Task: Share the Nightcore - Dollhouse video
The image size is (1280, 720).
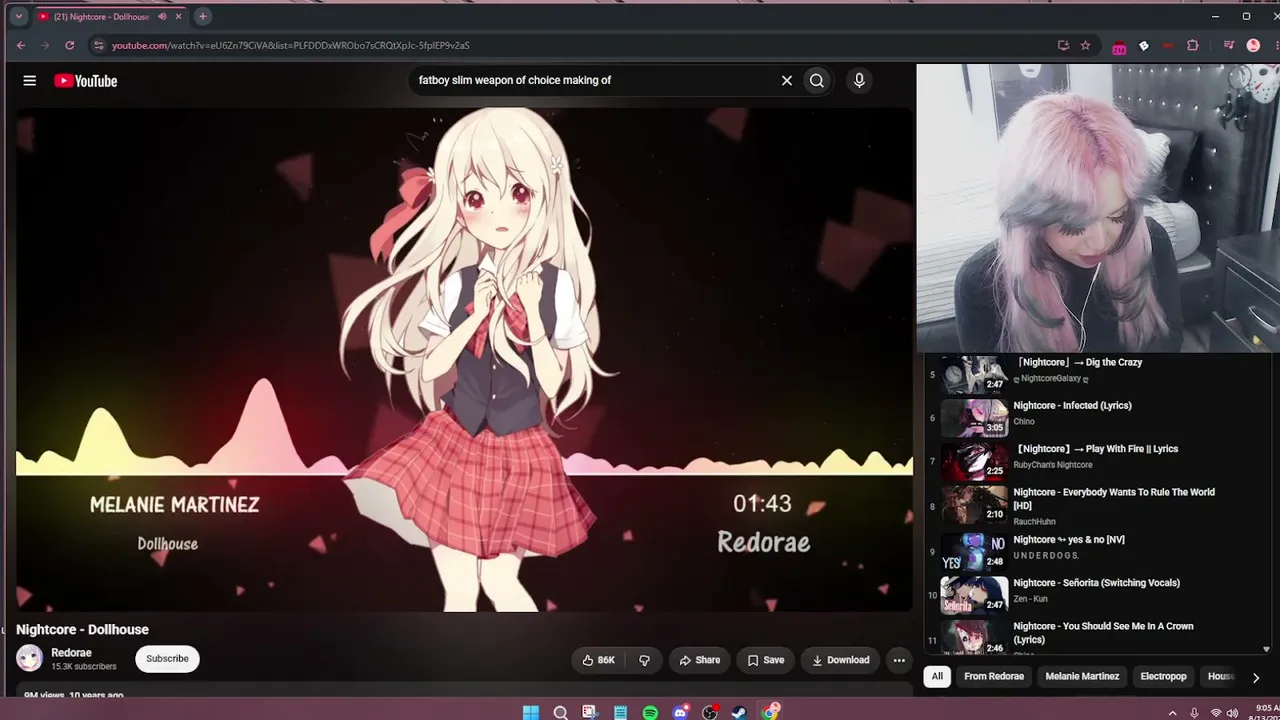Action: pos(699,660)
